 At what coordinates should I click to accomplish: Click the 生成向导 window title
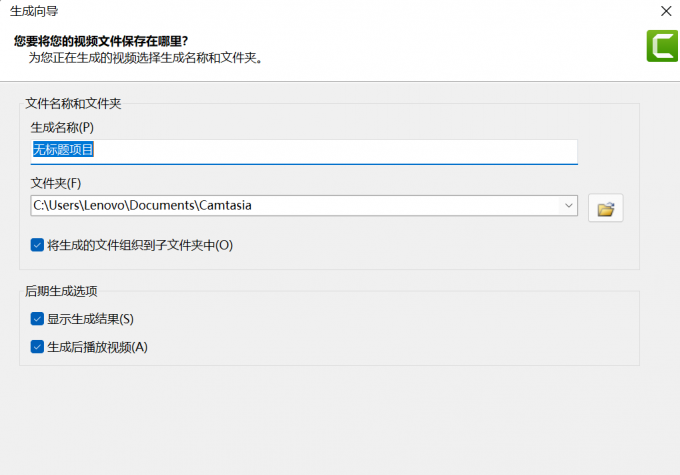34,11
